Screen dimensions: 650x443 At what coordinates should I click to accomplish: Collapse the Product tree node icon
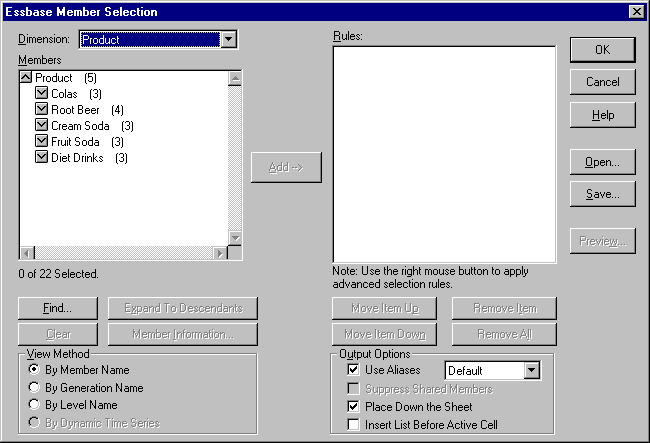pos(26,78)
